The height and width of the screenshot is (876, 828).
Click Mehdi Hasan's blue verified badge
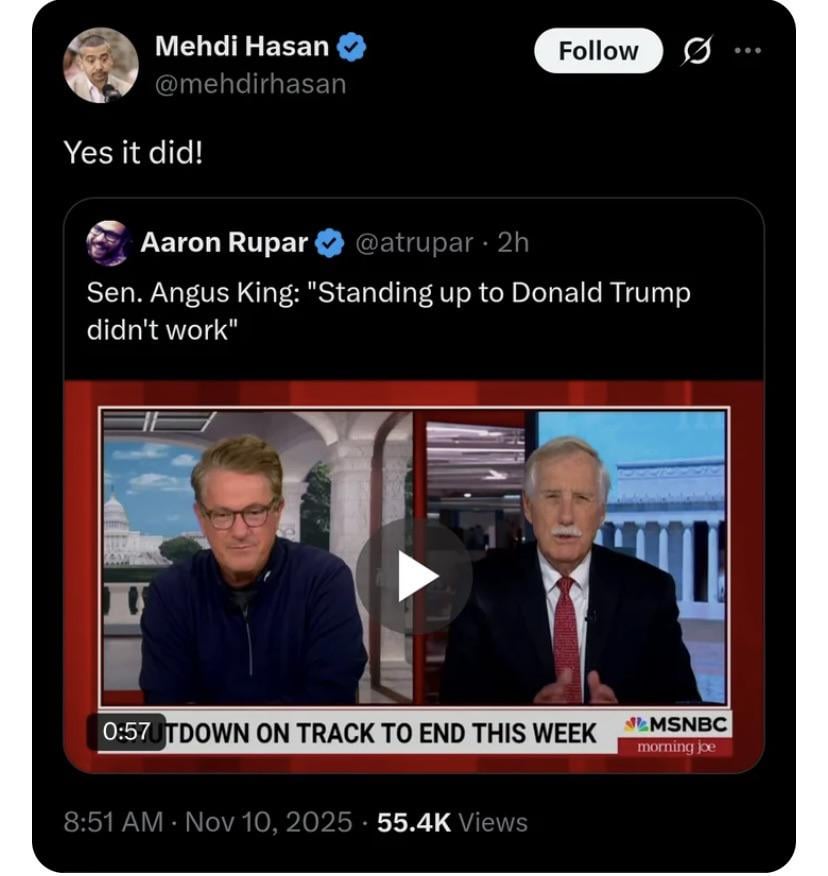[x=351, y=47]
